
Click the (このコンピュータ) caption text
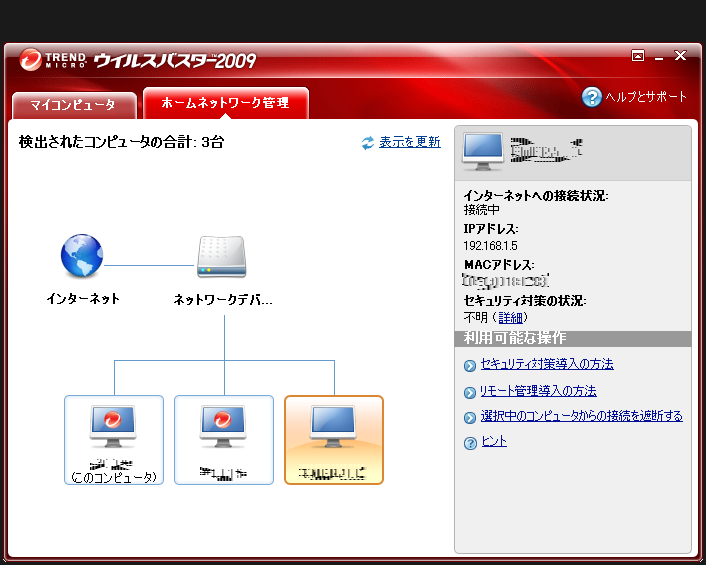pyautogui.click(x=114, y=477)
